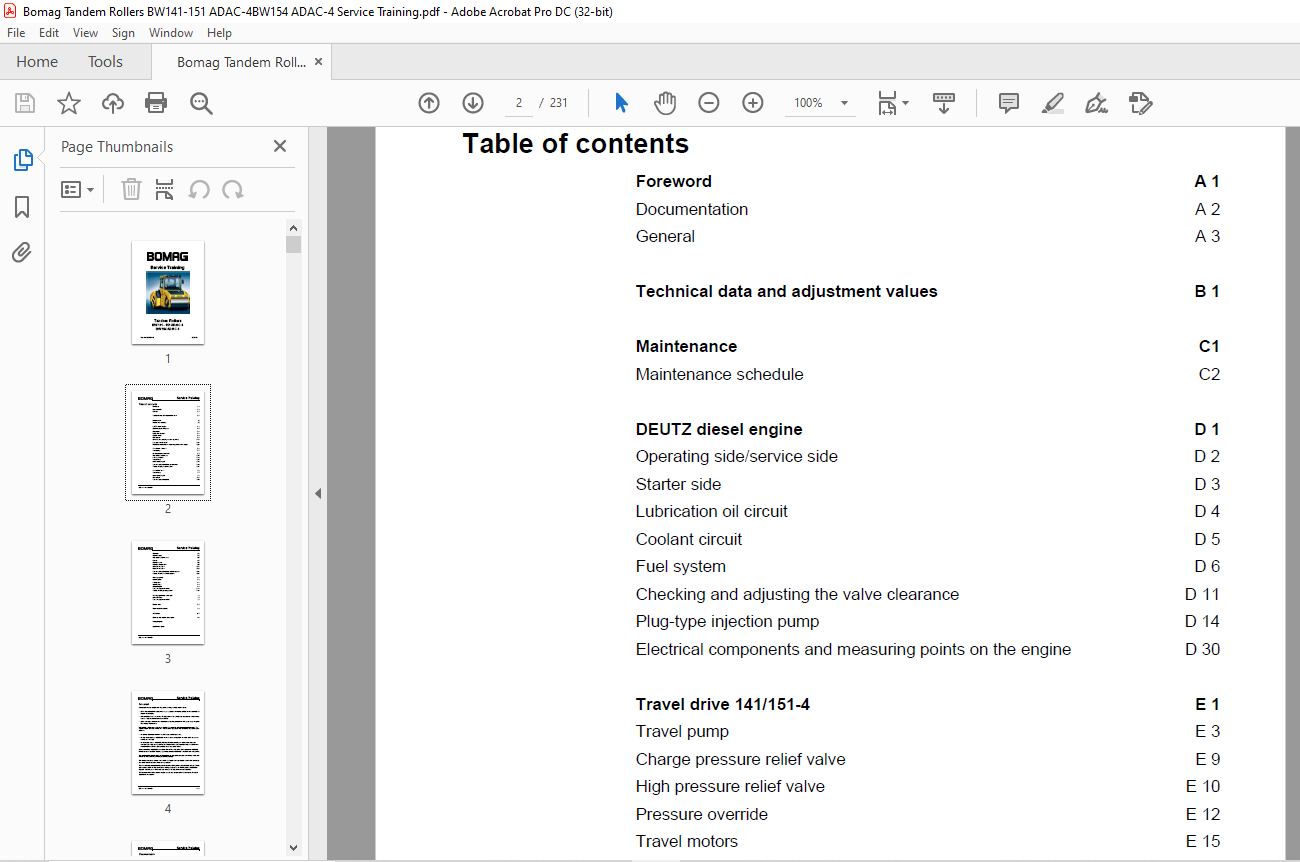Click 'Documentation' contents entry

(692, 209)
